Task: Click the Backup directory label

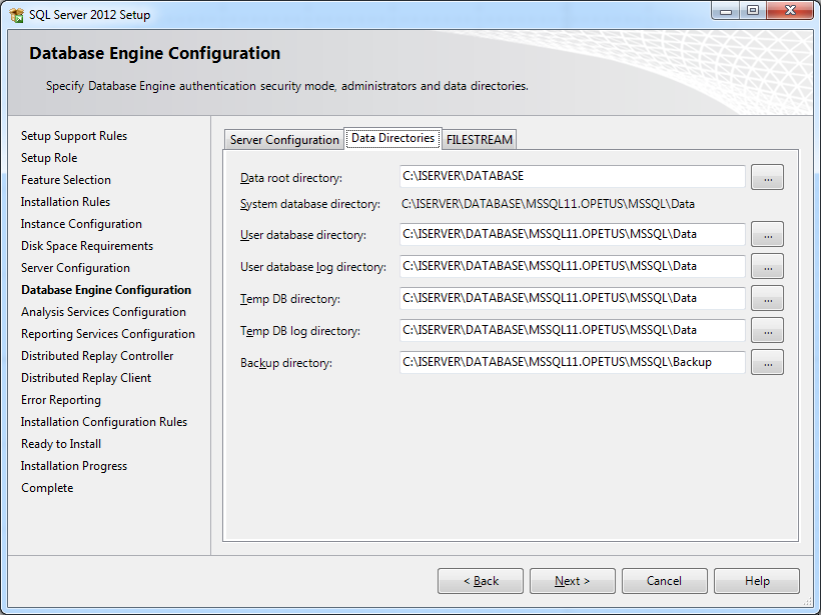Action: (286, 363)
